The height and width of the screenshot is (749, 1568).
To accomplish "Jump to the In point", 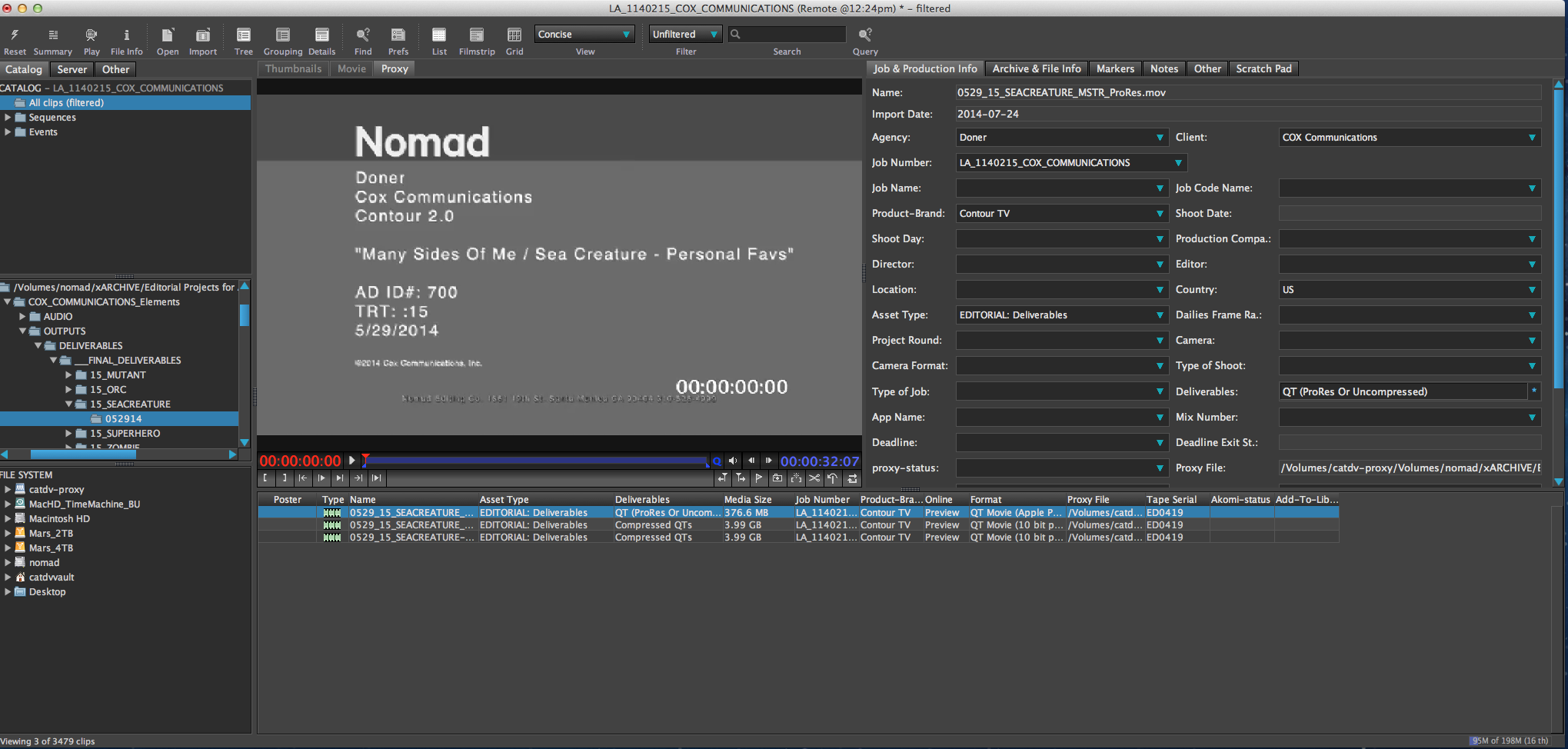I will 302,478.
